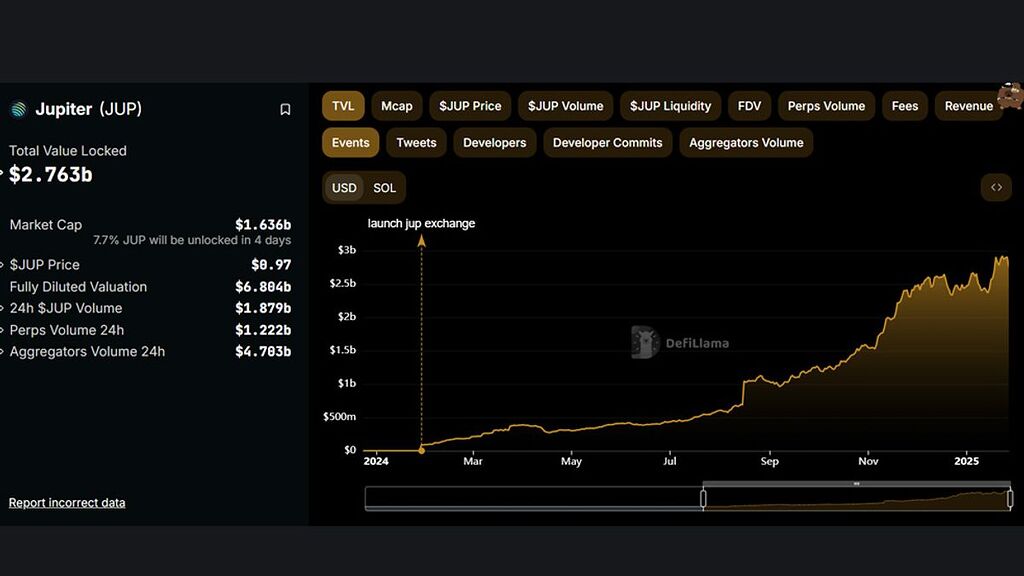Click the launch jup exchange event marker
This screenshot has width=1024, height=576.
tap(421, 450)
